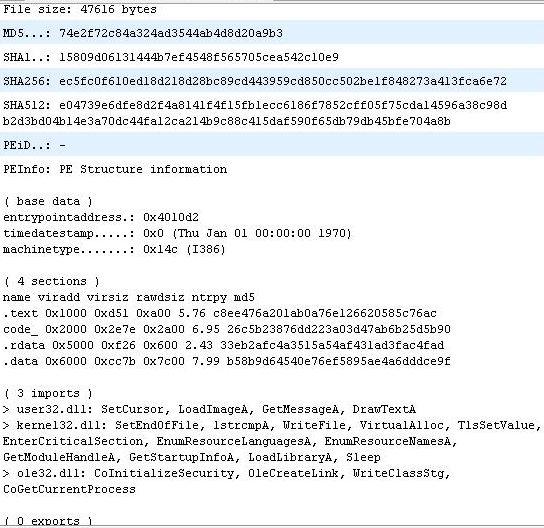Select the kernel32.dll imports entry

(x=272, y=441)
